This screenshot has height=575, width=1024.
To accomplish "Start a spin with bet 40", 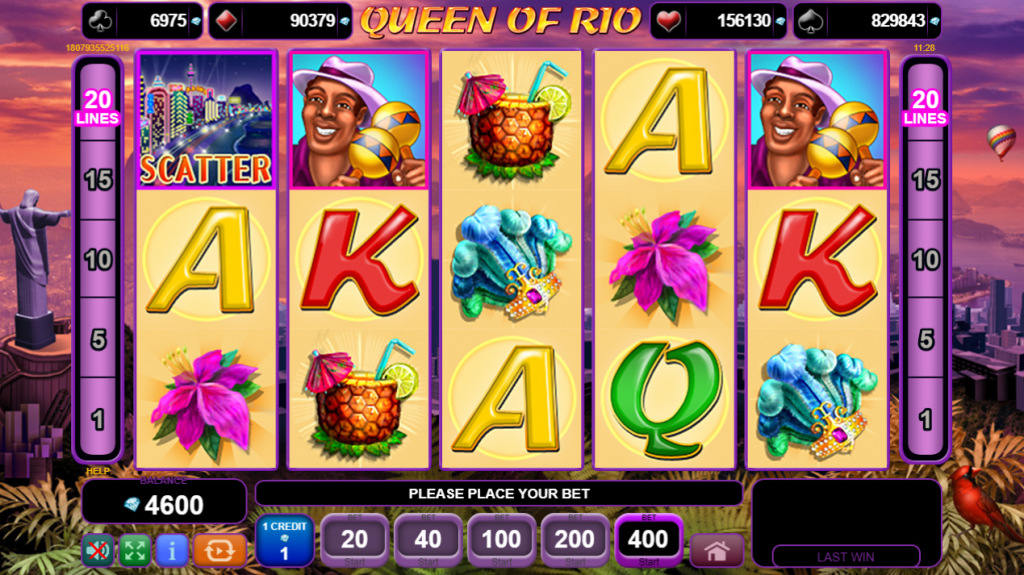I will (428, 540).
